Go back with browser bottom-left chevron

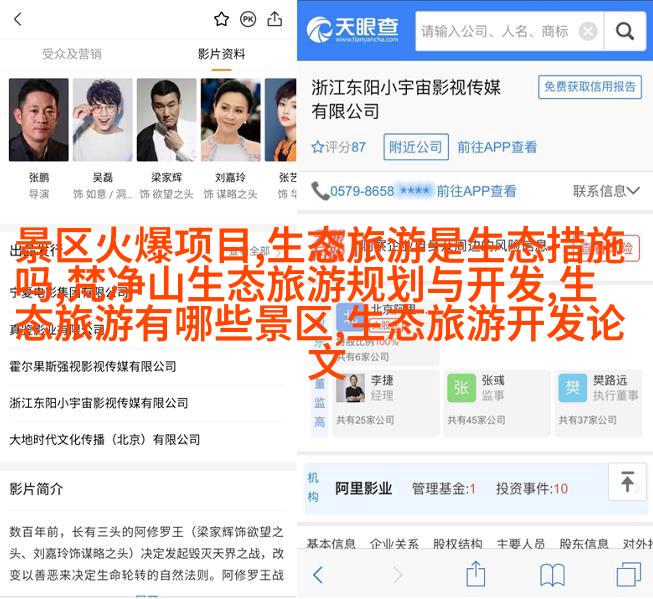[x=318, y=575]
